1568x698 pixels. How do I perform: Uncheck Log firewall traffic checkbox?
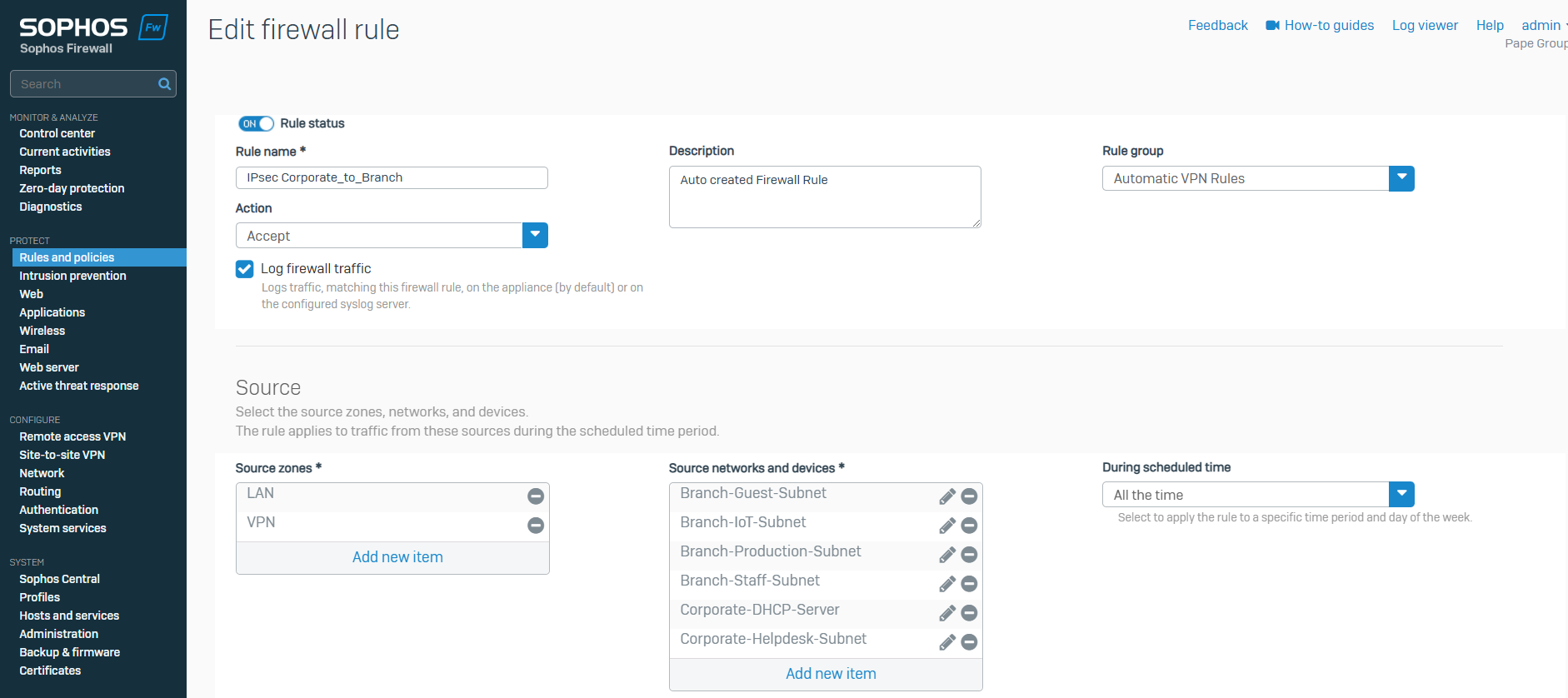pos(244,269)
